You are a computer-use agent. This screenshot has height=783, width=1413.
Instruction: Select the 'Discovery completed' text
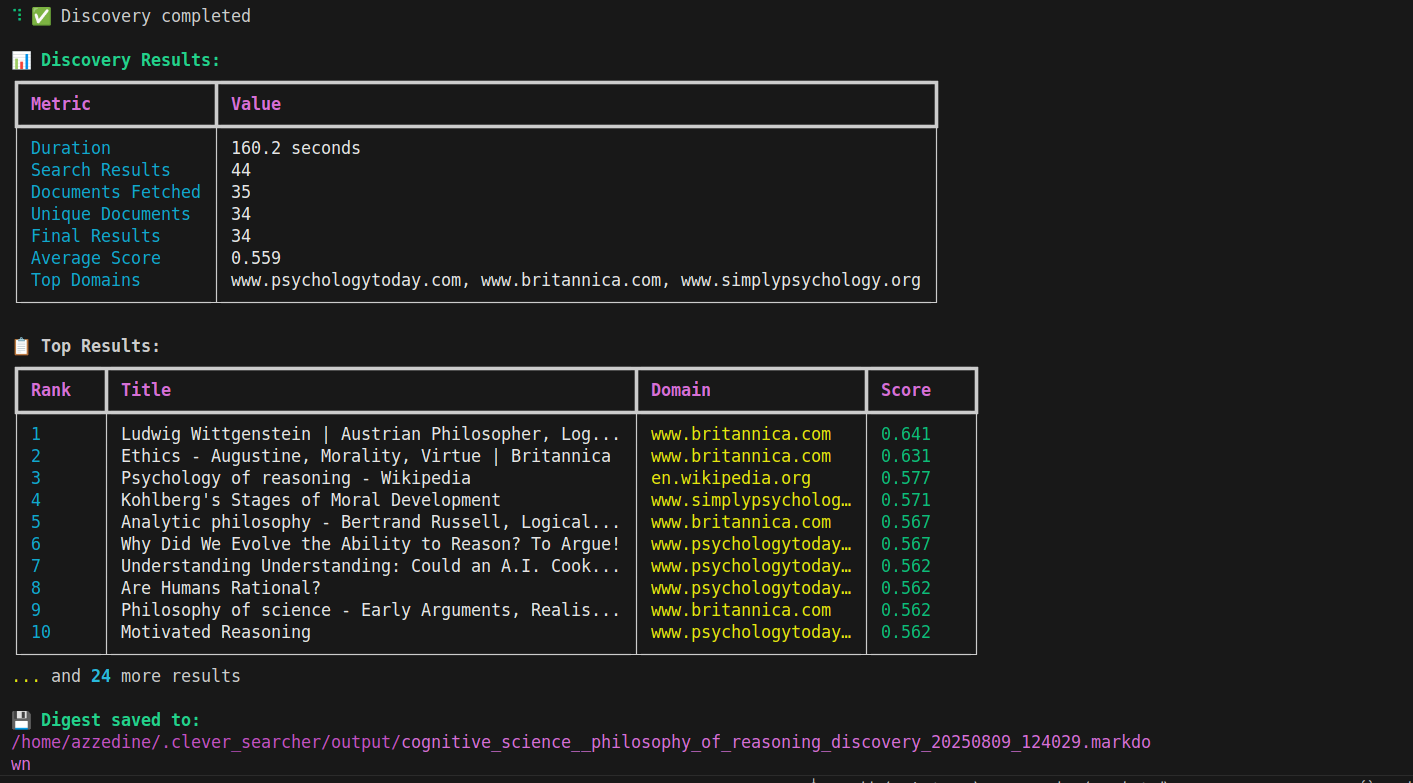156,16
